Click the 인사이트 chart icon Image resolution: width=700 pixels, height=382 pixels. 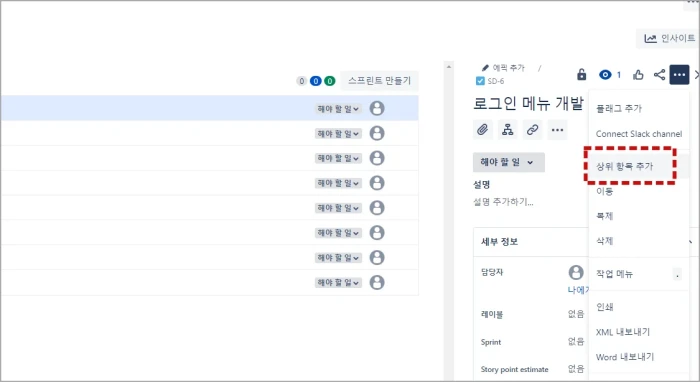click(650, 38)
